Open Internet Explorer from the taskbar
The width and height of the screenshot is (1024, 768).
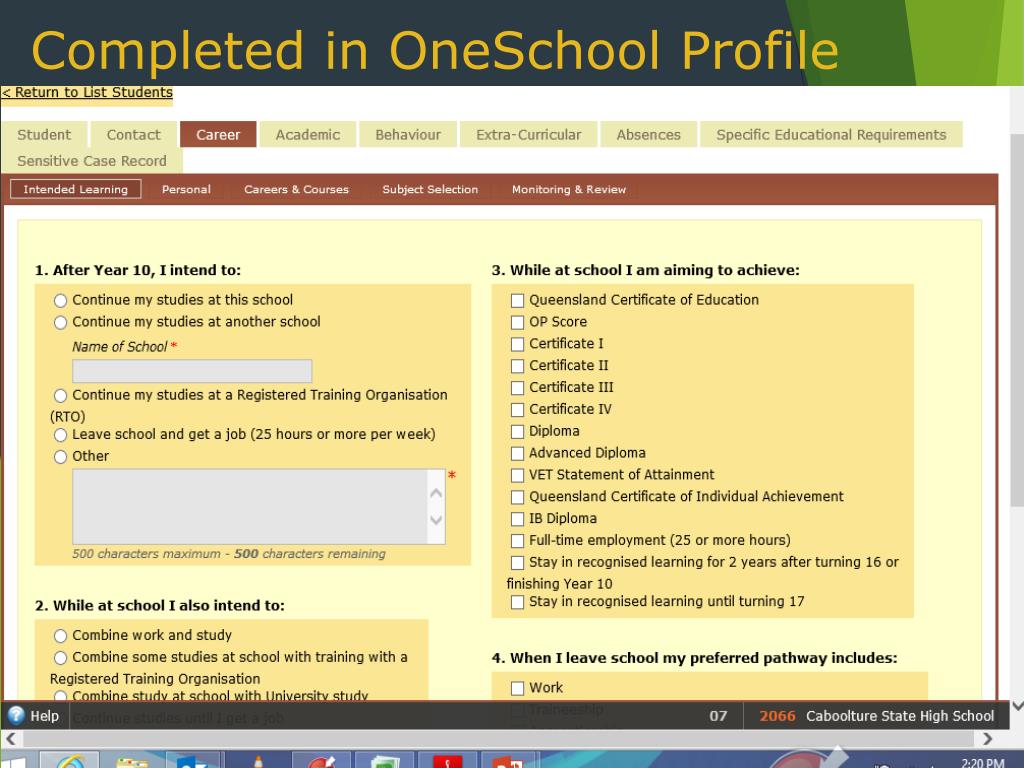(69, 761)
